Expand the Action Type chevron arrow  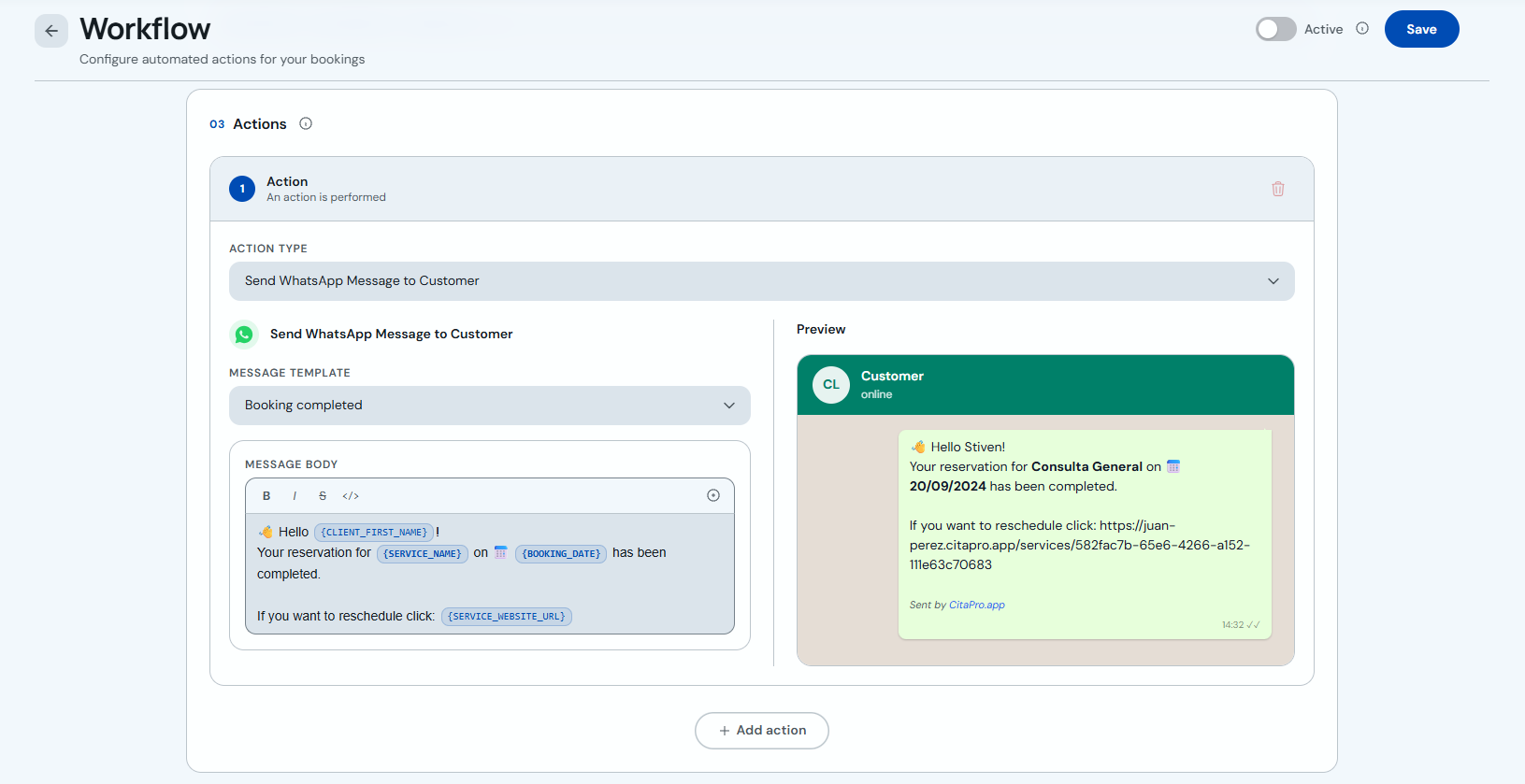point(1273,281)
